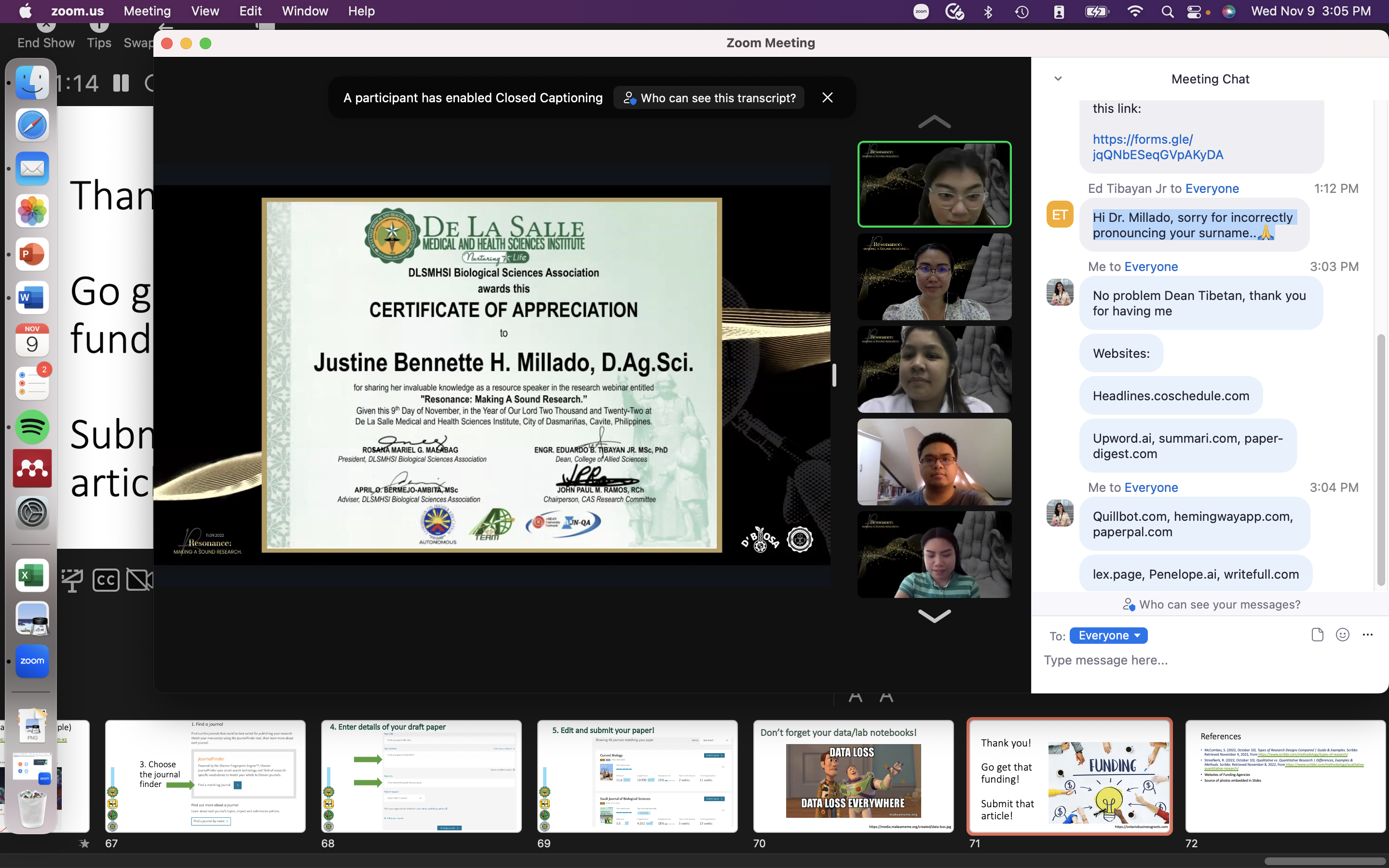The image size is (1389, 868).
Task: Open the Everyone recipient dropdown
Action: [x=1108, y=636]
